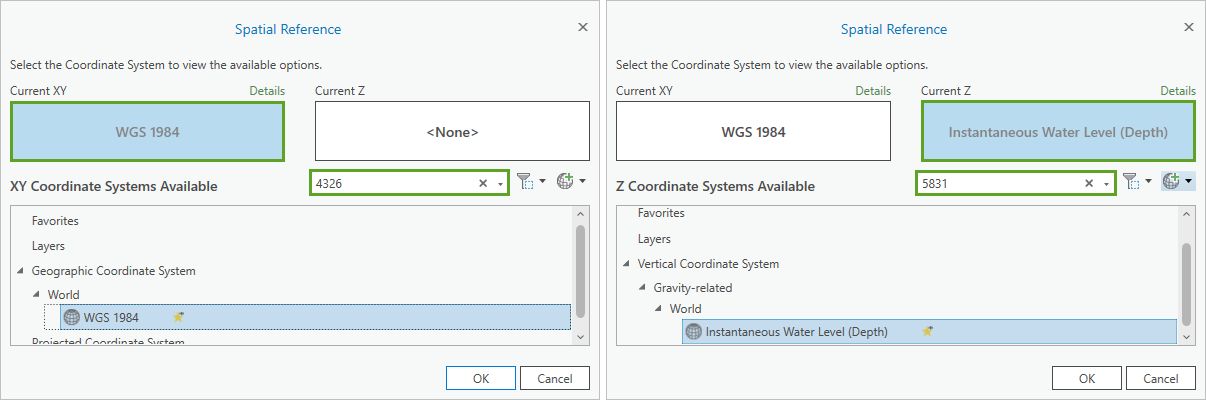Screen dimensions: 1206x400
Task: Click the star beside Instantaneous Water Level (Depth) item
Action: point(928,331)
